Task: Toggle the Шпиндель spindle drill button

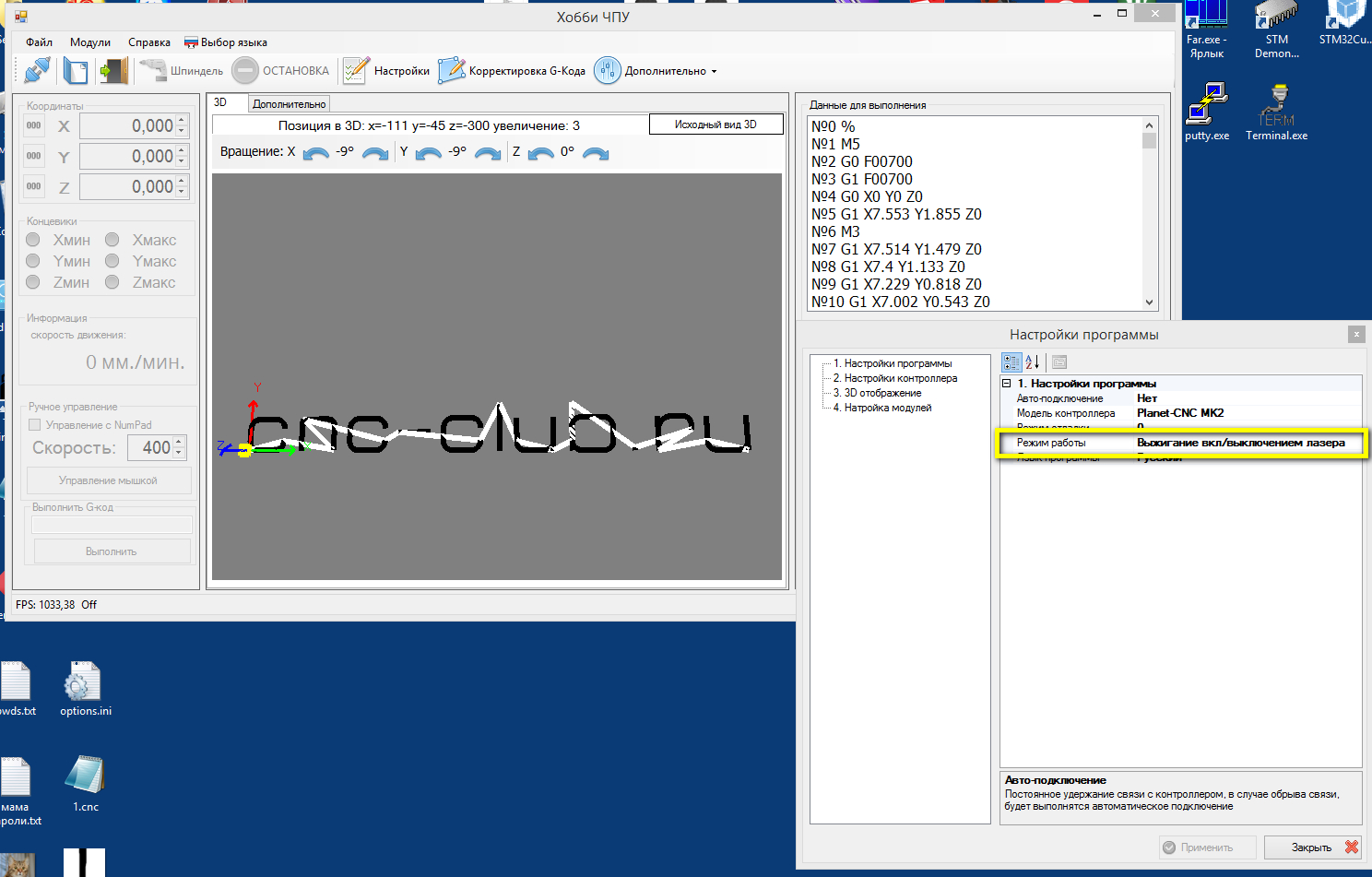Action: pos(182,70)
